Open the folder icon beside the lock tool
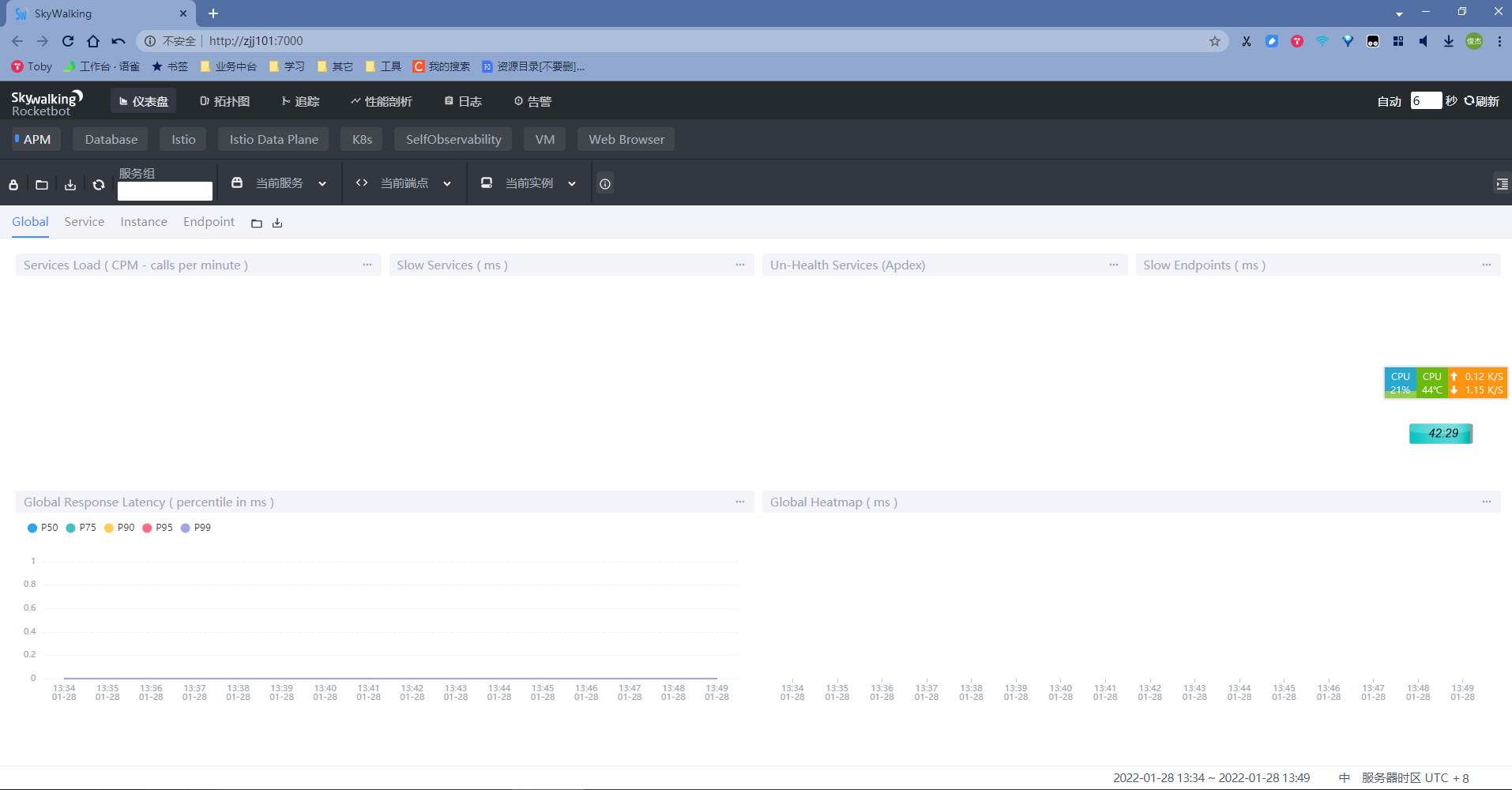 [x=41, y=184]
